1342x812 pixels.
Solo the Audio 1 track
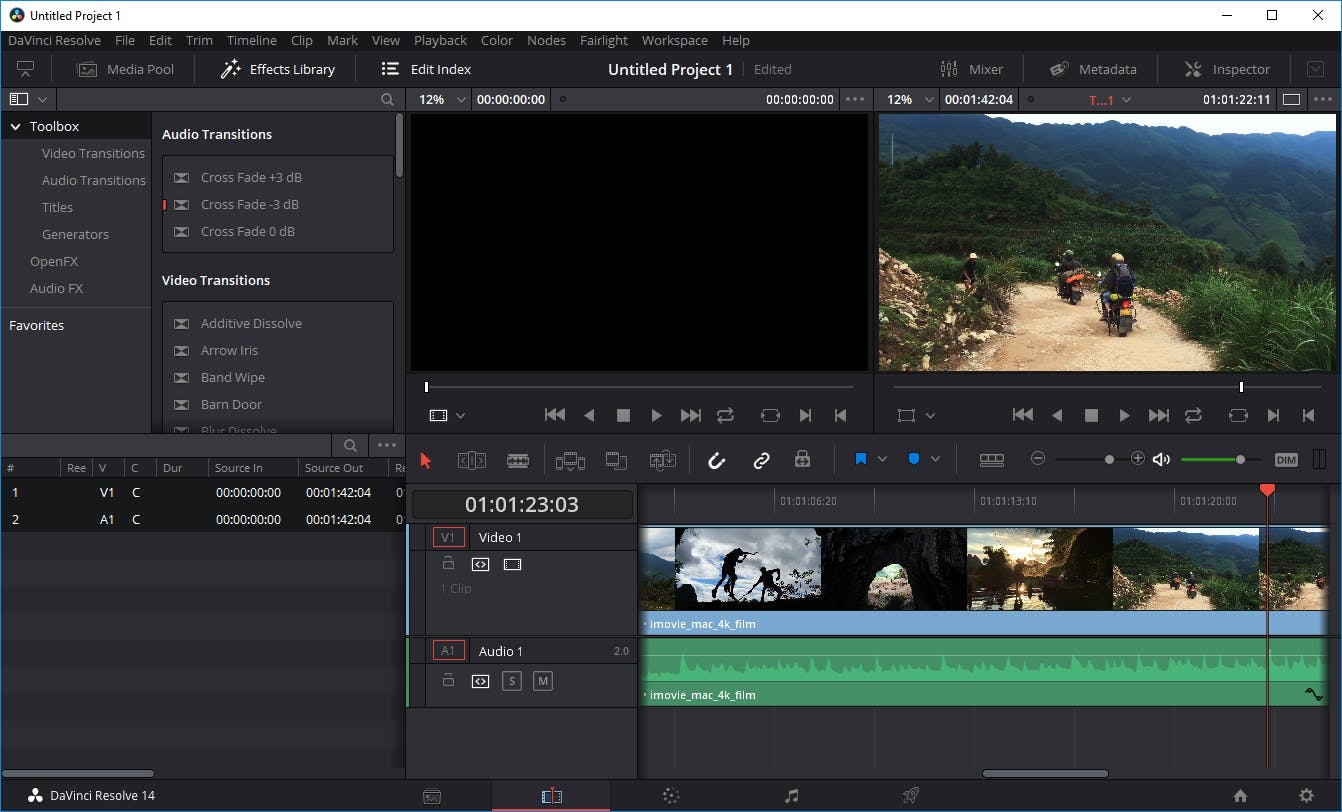pyautogui.click(x=512, y=681)
